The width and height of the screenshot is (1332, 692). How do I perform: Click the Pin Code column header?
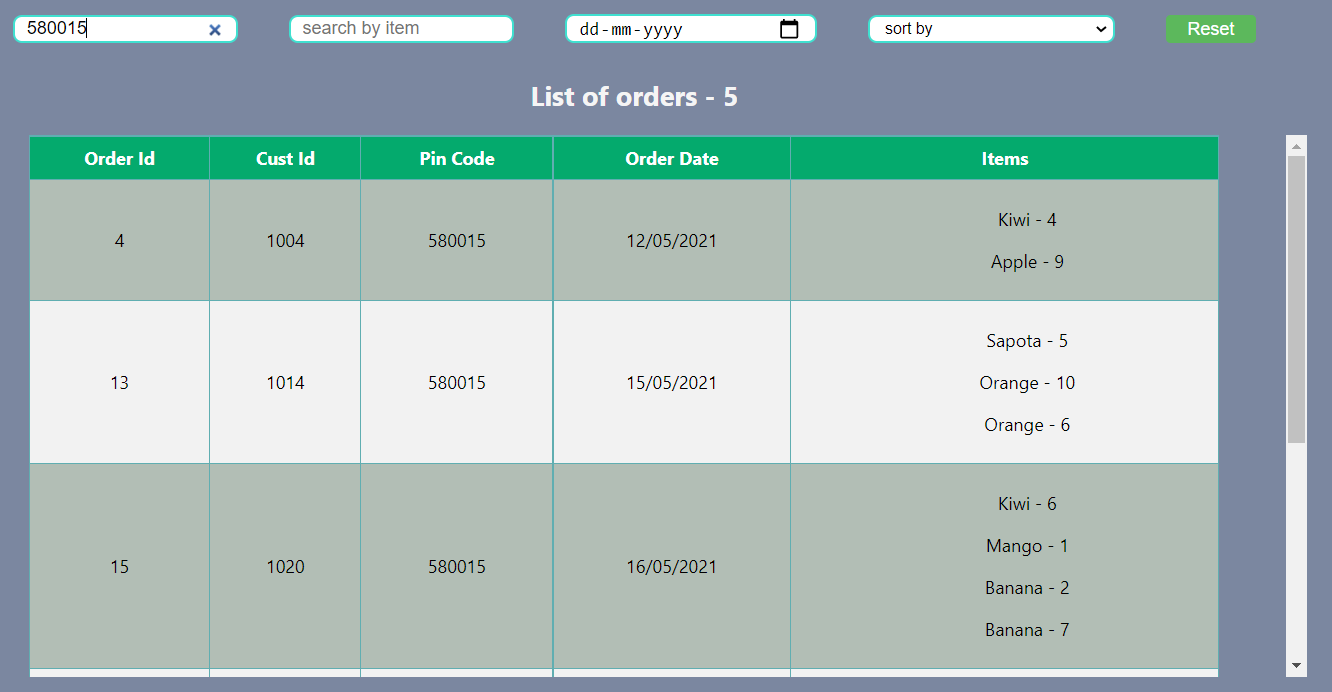[x=457, y=158]
